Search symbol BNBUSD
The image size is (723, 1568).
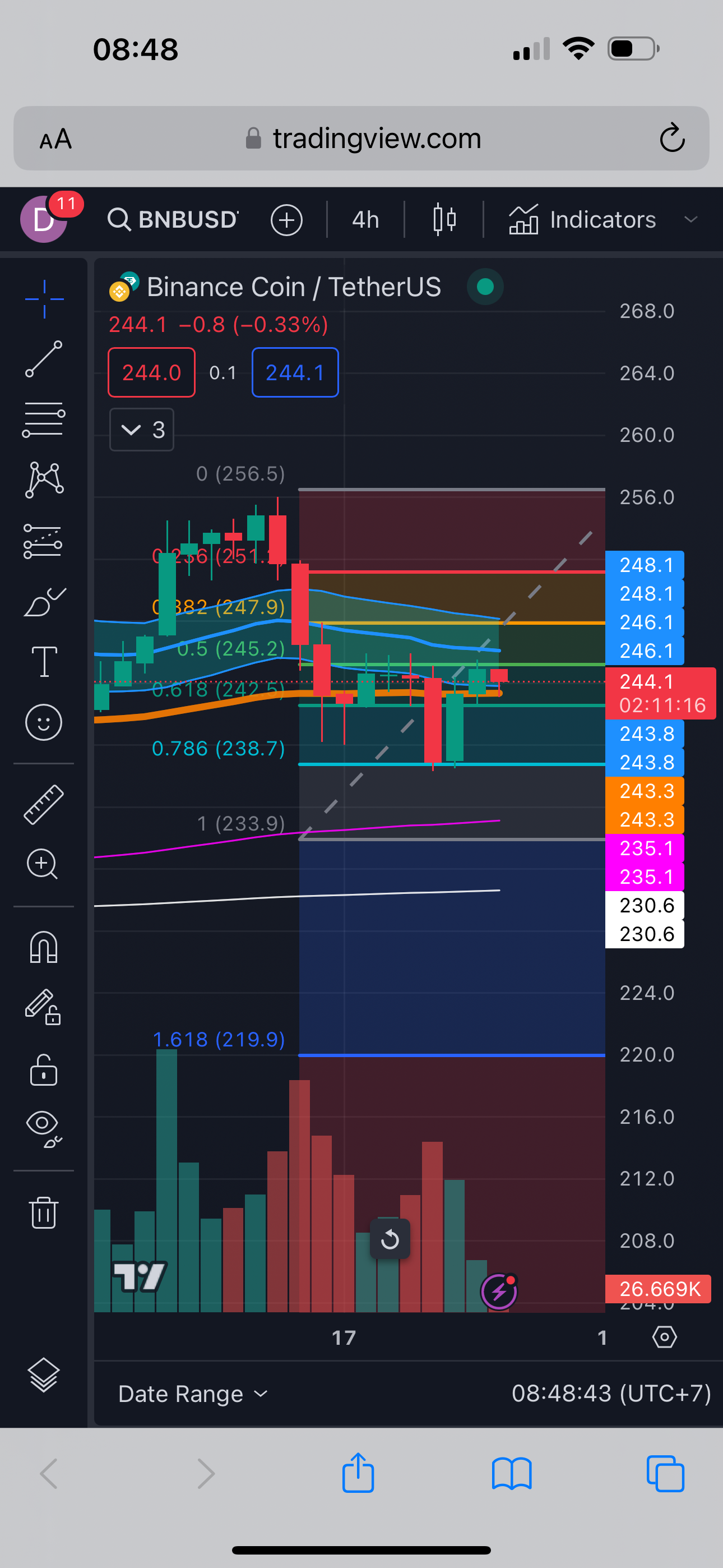click(173, 219)
